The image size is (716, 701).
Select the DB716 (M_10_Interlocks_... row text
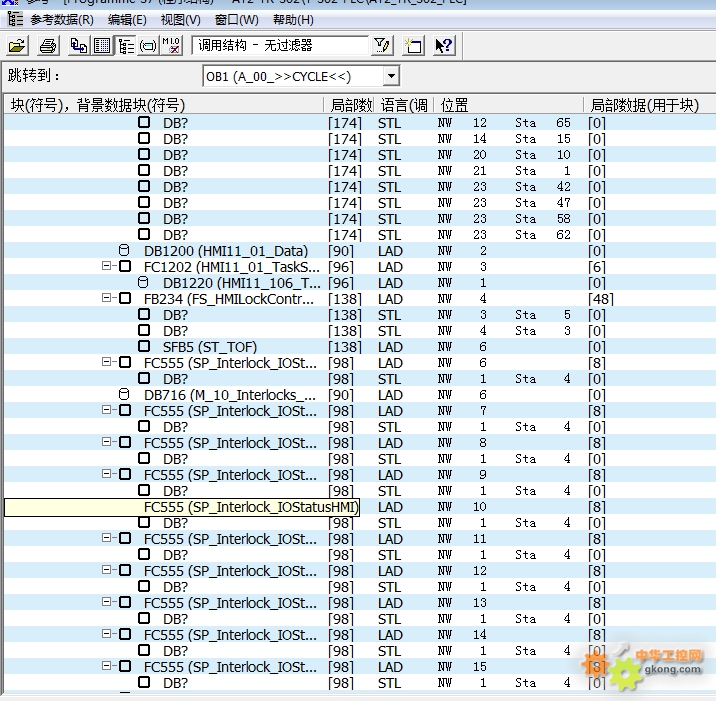(230, 395)
